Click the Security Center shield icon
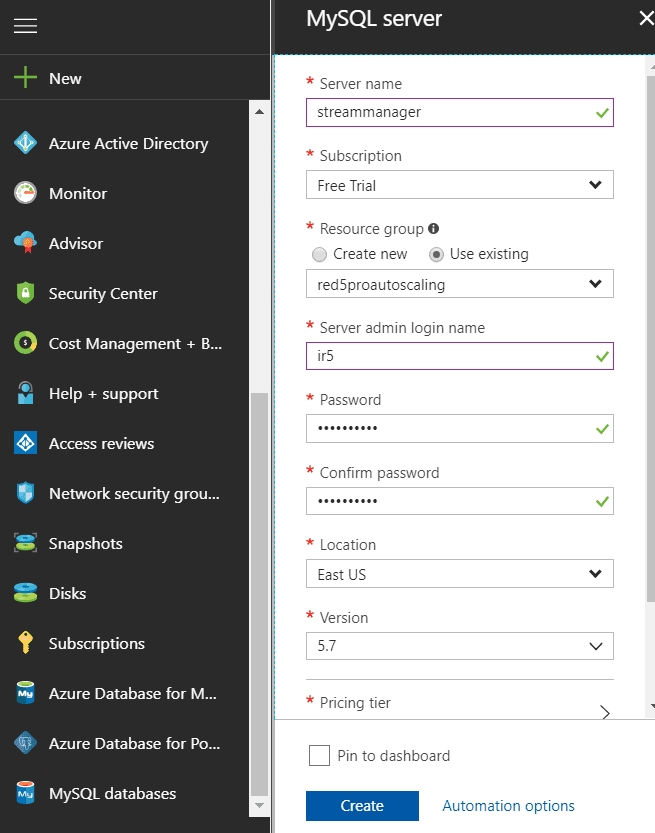The image size is (655, 833). (25, 293)
